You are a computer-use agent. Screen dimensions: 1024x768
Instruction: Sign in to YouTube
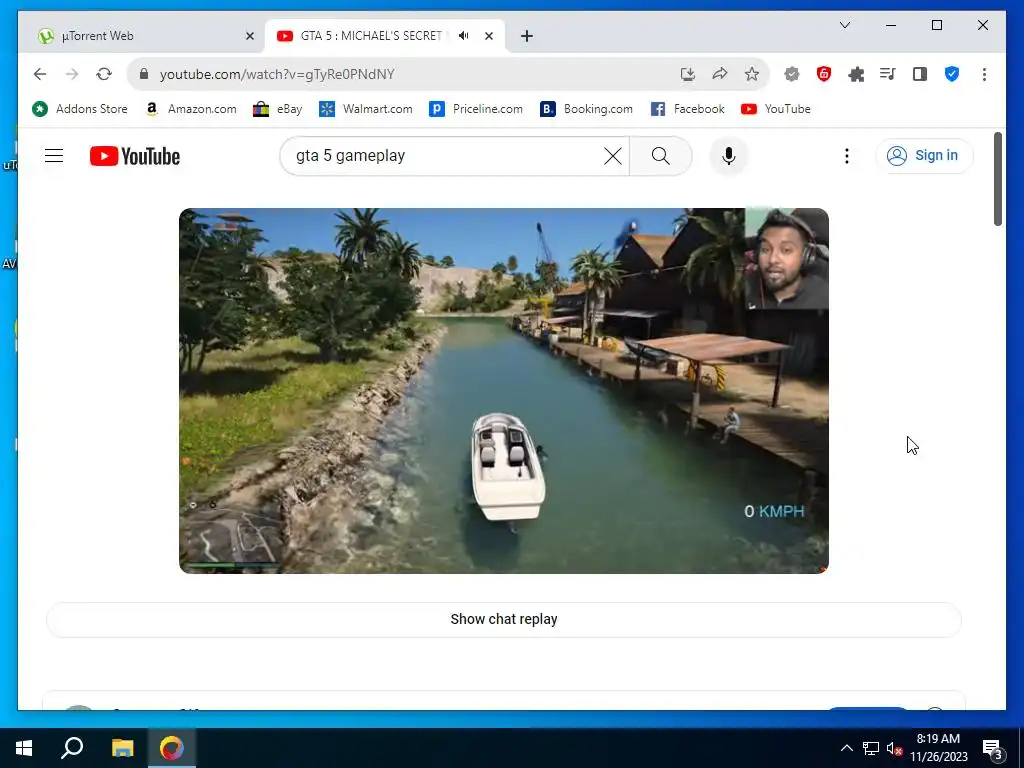tap(923, 155)
